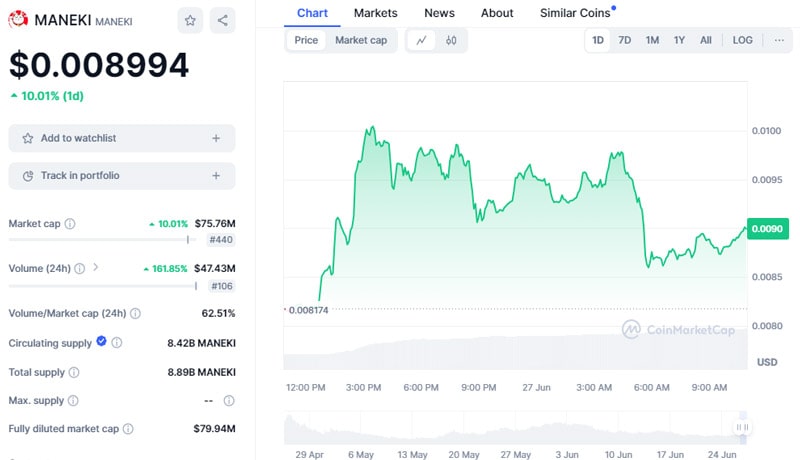The image size is (800, 460).
Task: Click the $79.94M fully diluted value
Action: (x=214, y=429)
